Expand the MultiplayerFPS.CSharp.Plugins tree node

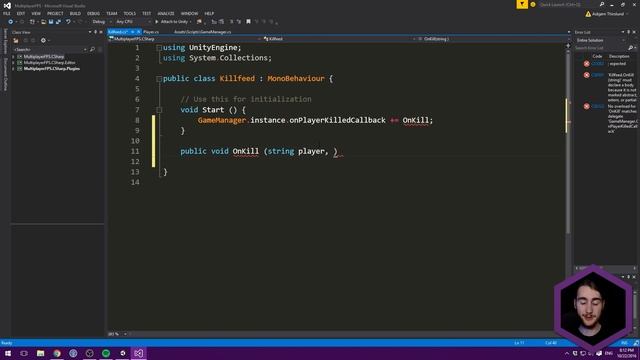pos(13,69)
